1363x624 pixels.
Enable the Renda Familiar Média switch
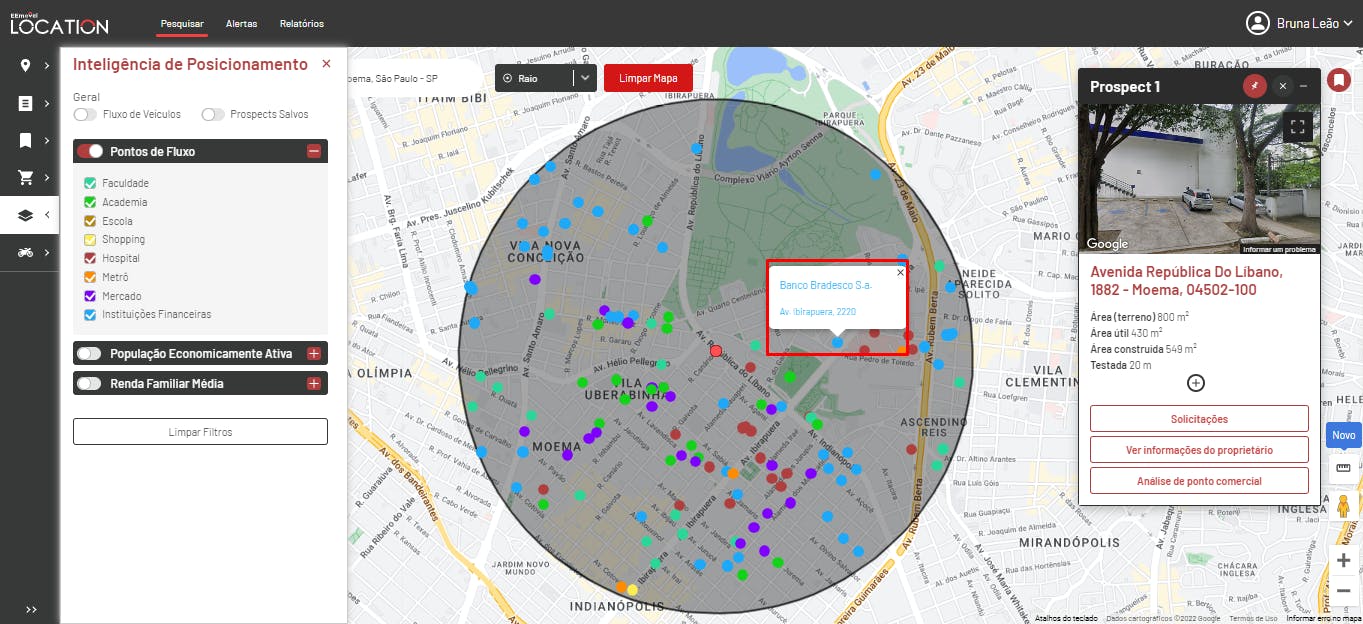90,383
